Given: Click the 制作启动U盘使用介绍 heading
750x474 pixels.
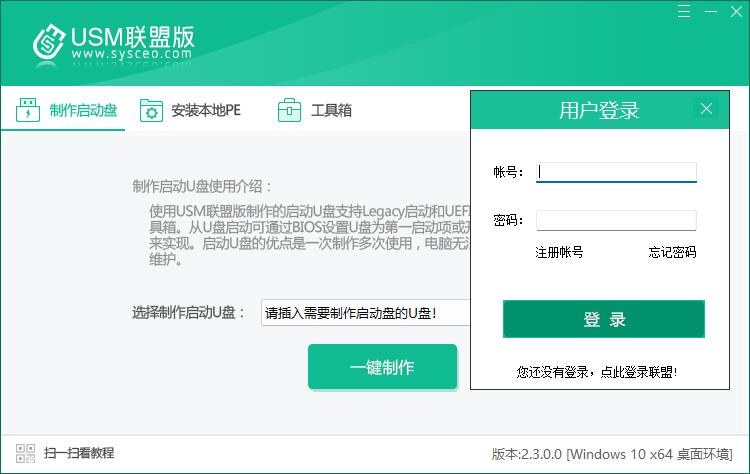Looking at the screenshot, I should pyautogui.click(x=201, y=186).
